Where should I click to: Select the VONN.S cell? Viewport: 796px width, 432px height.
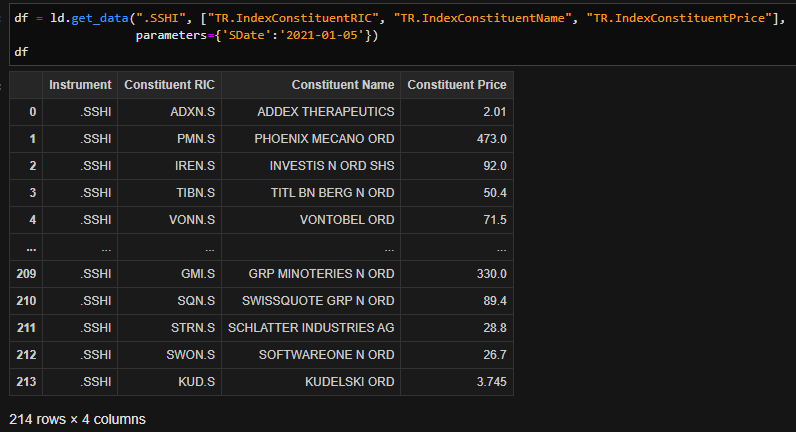click(x=170, y=220)
